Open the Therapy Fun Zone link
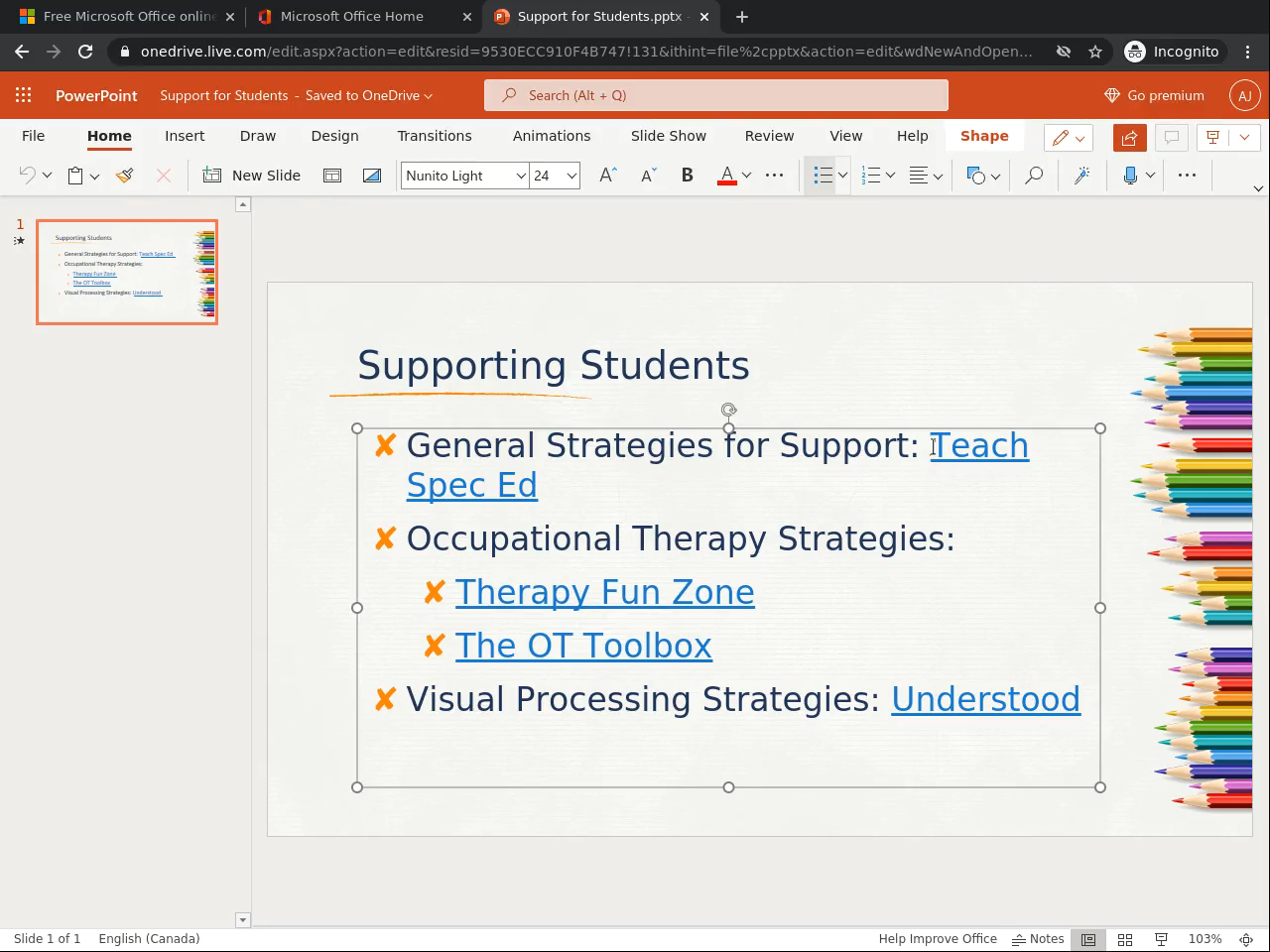The height and width of the screenshot is (952, 1270). tap(604, 592)
